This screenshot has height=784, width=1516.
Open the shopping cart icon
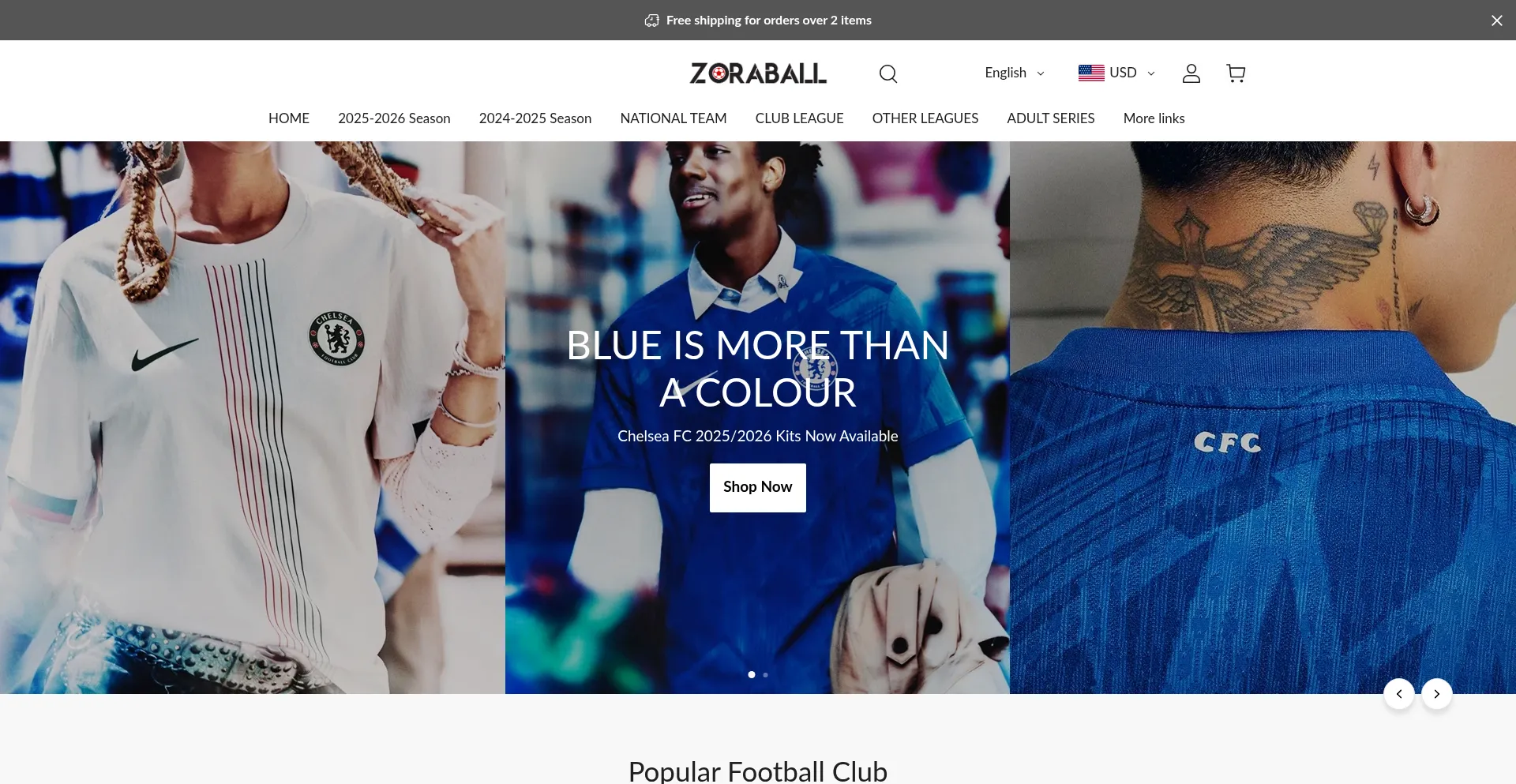pyautogui.click(x=1236, y=73)
